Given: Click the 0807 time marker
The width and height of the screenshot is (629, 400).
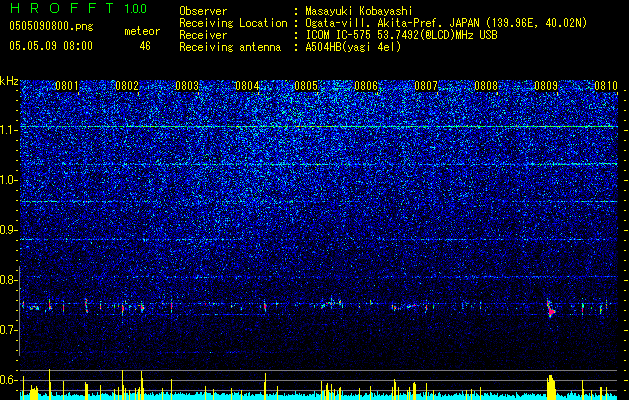Looking at the screenshot, I should click(426, 86).
